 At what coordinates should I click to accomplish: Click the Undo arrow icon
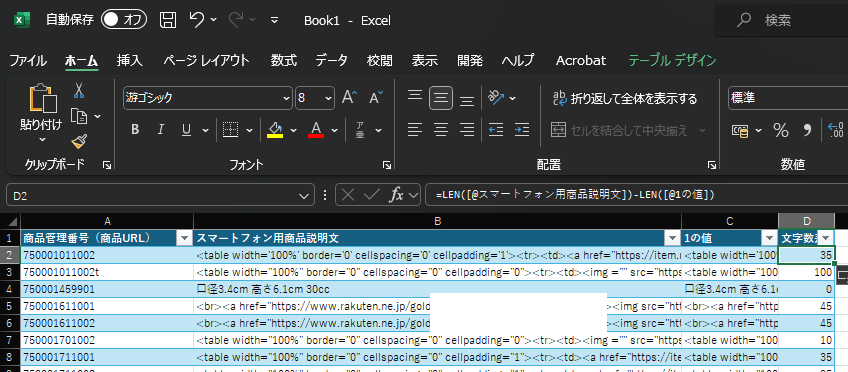click(x=197, y=20)
